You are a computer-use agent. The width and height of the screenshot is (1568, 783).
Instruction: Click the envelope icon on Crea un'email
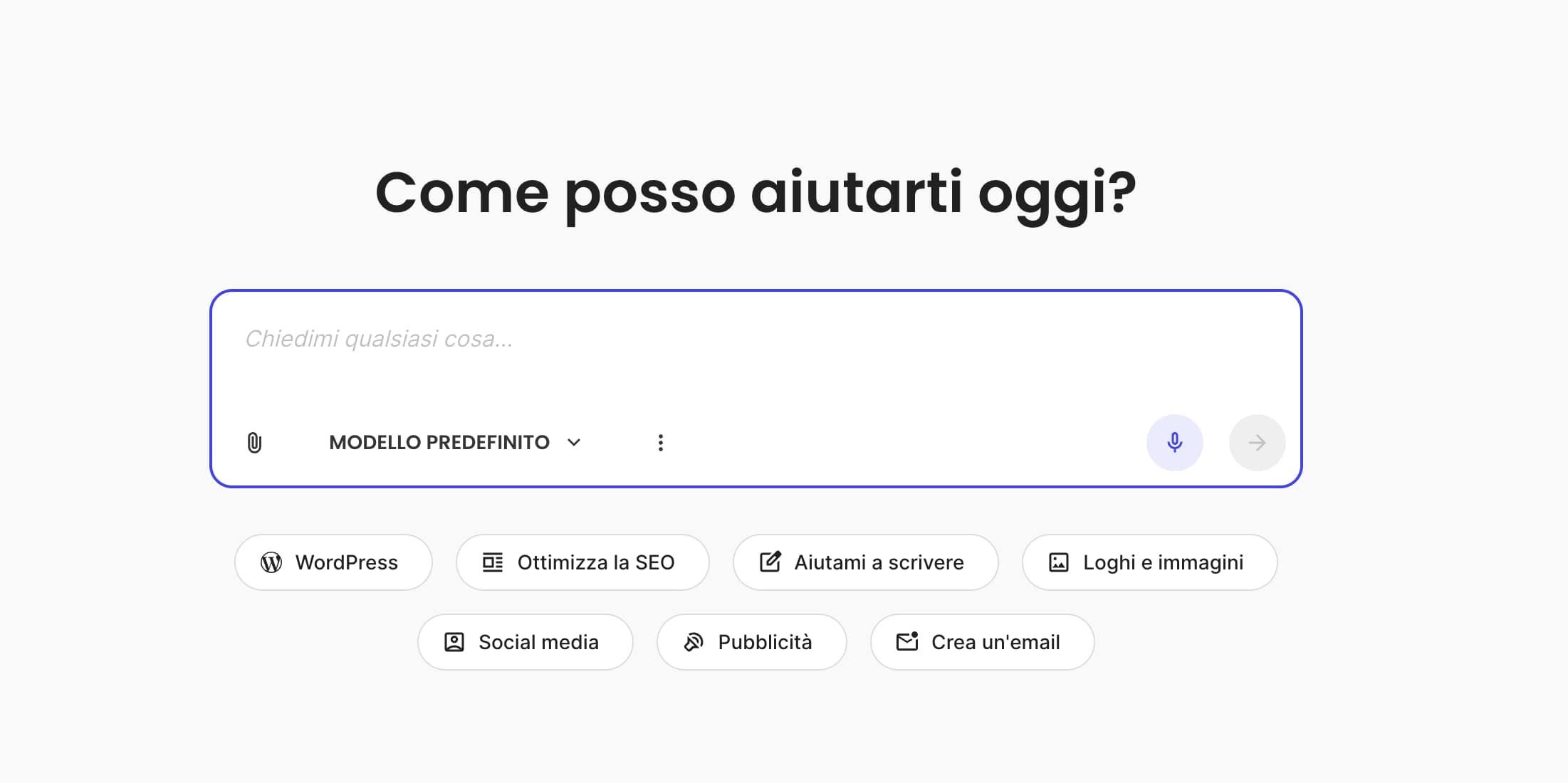[907, 641]
